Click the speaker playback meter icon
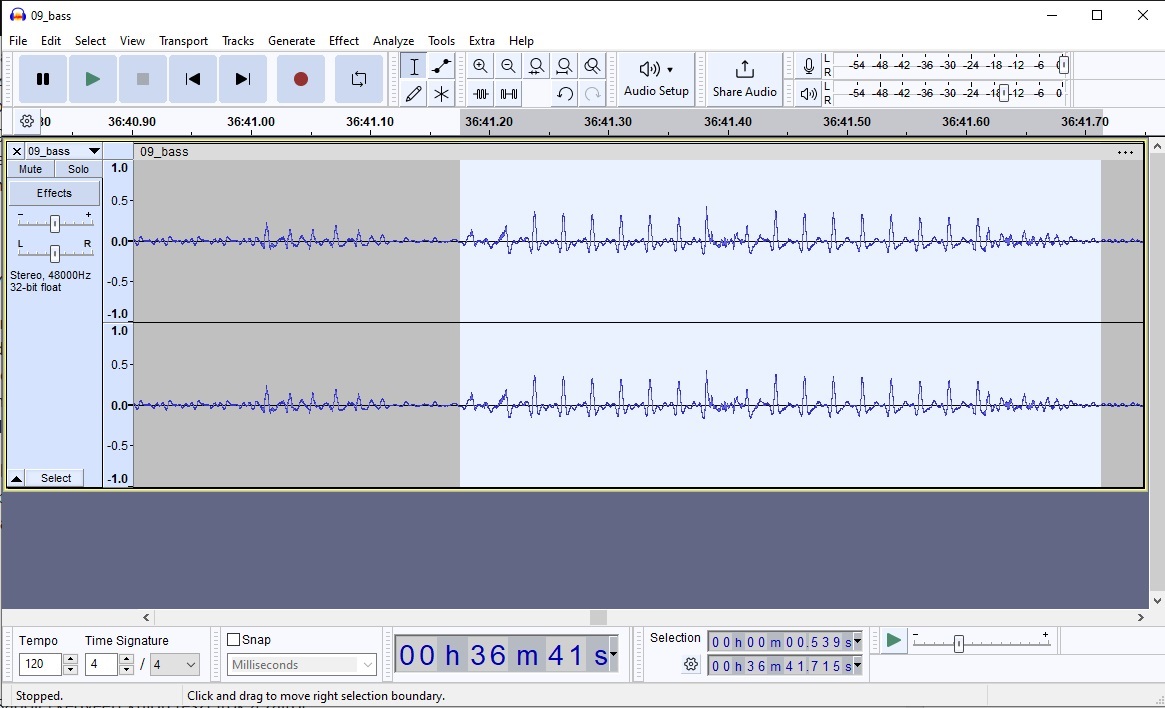This screenshot has height=708, width=1165. (x=808, y=94)
